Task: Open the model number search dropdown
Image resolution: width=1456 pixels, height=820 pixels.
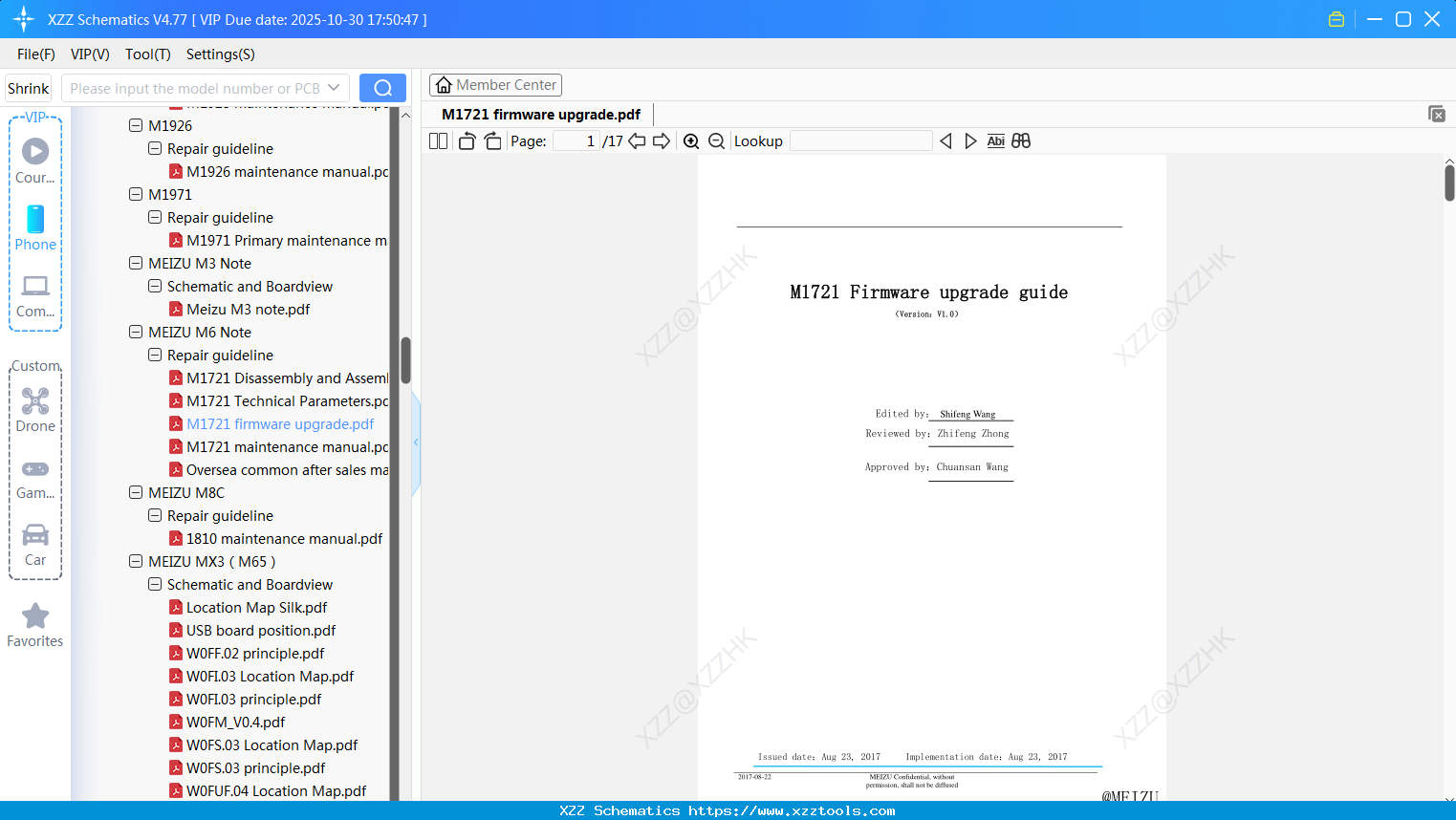Action: [x=334, y=87]
